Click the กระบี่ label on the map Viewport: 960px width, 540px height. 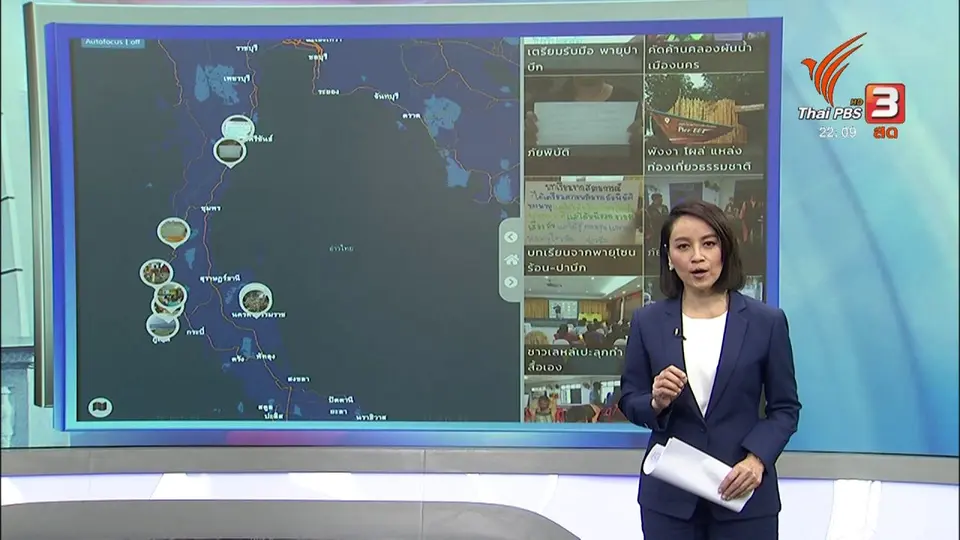click(x=195, y=331)
